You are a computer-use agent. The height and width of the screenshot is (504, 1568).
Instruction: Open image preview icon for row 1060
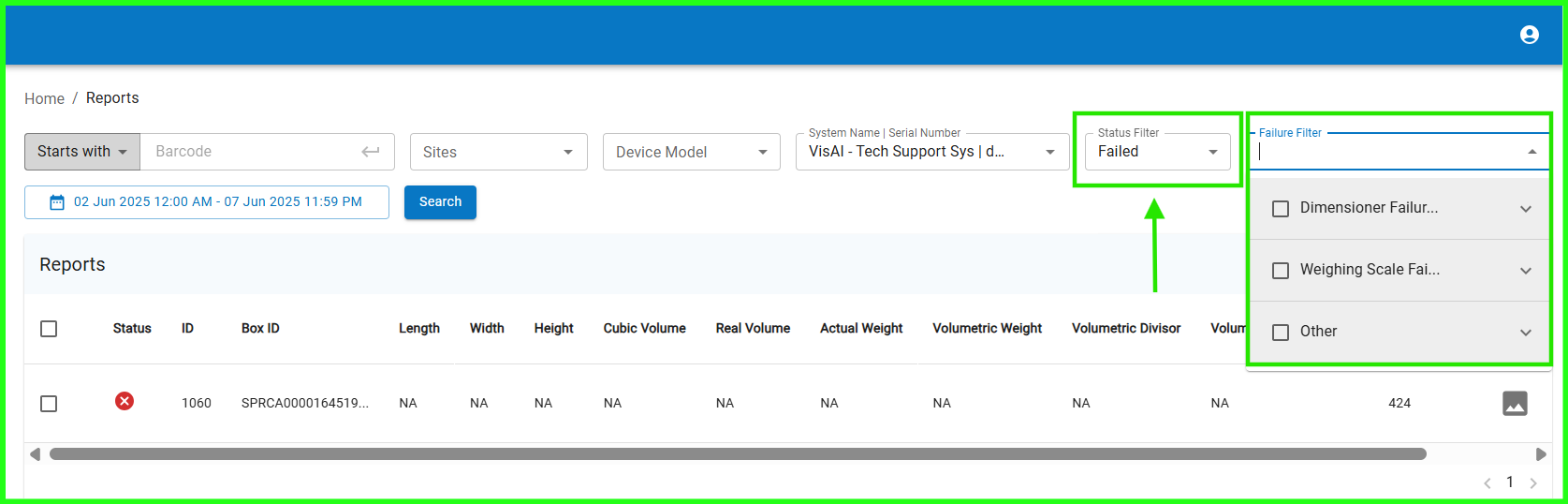[1514, 403]
